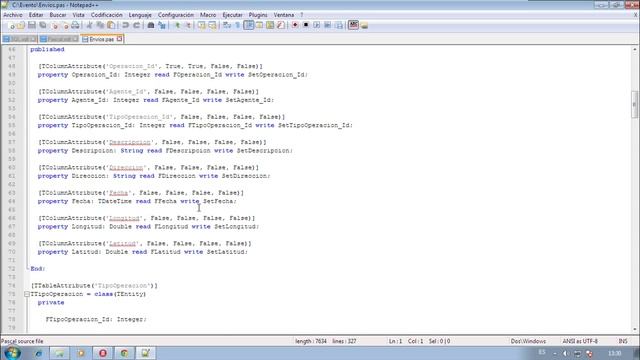Screen dimensions: 640x360
Task: Create a new file with the New icon
Action: click(11, 25)
